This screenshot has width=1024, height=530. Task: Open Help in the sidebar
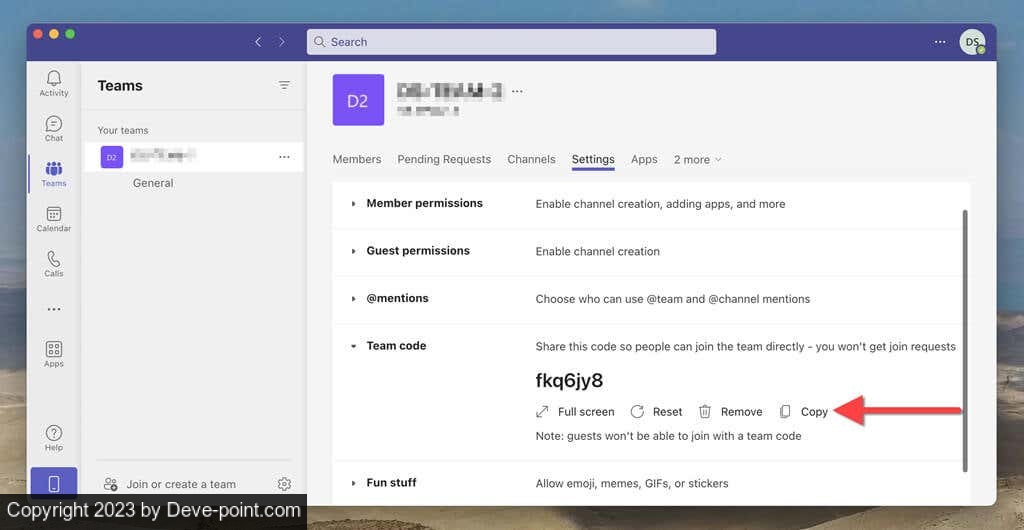point(54,438)
